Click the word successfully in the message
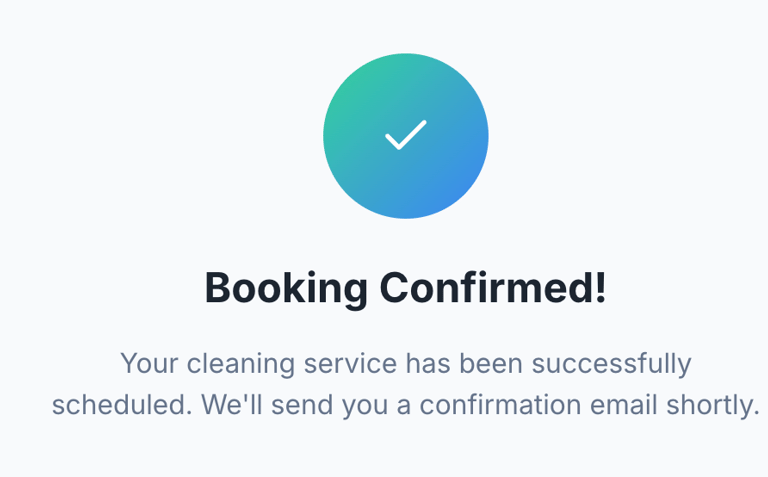This screenshot has height=477, width=768. tap(611, 364)
